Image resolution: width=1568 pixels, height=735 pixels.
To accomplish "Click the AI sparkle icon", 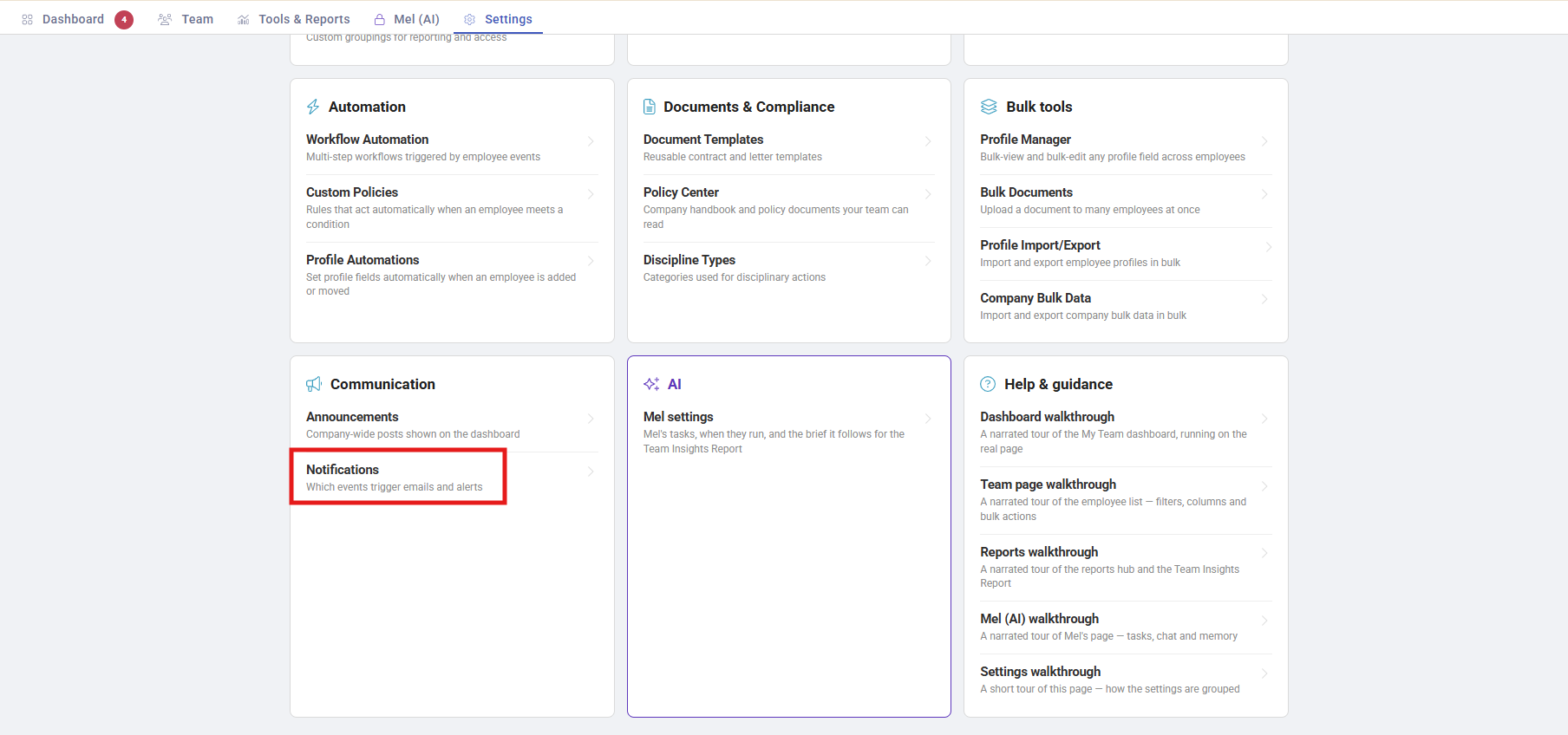I will [651, 384].
